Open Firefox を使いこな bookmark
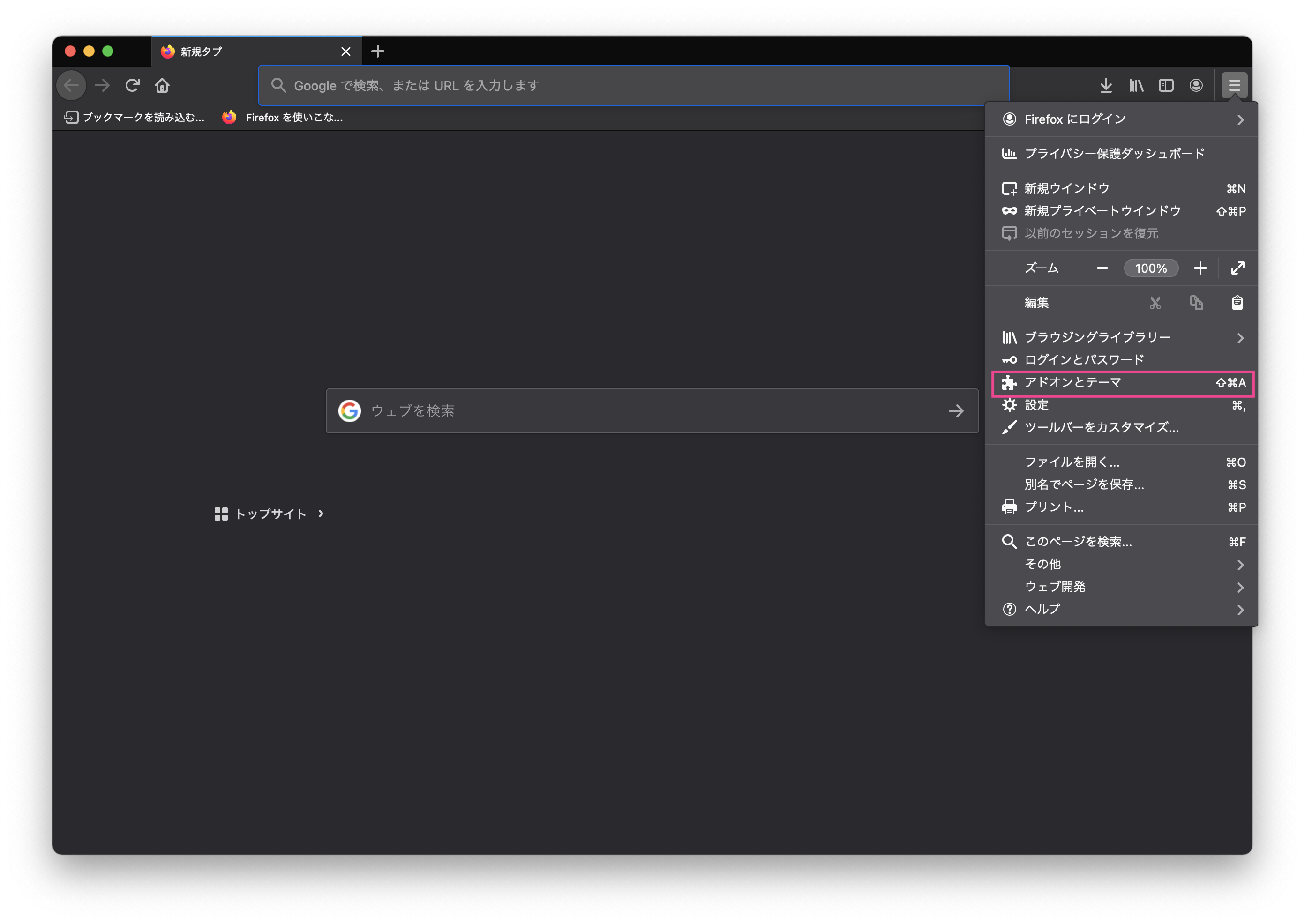 point(283,117)
